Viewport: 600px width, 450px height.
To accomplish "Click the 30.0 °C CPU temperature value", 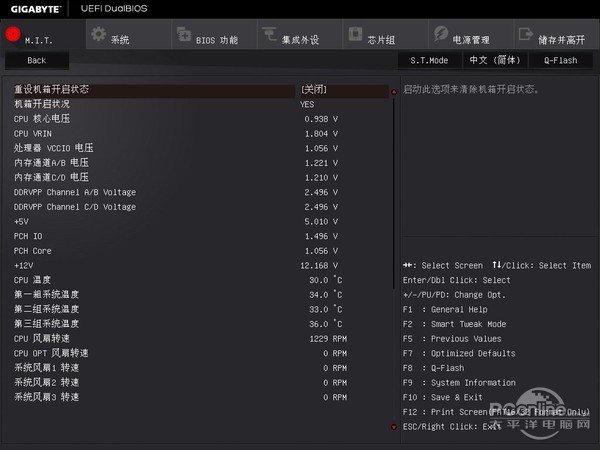I will (x=326, y=280).
